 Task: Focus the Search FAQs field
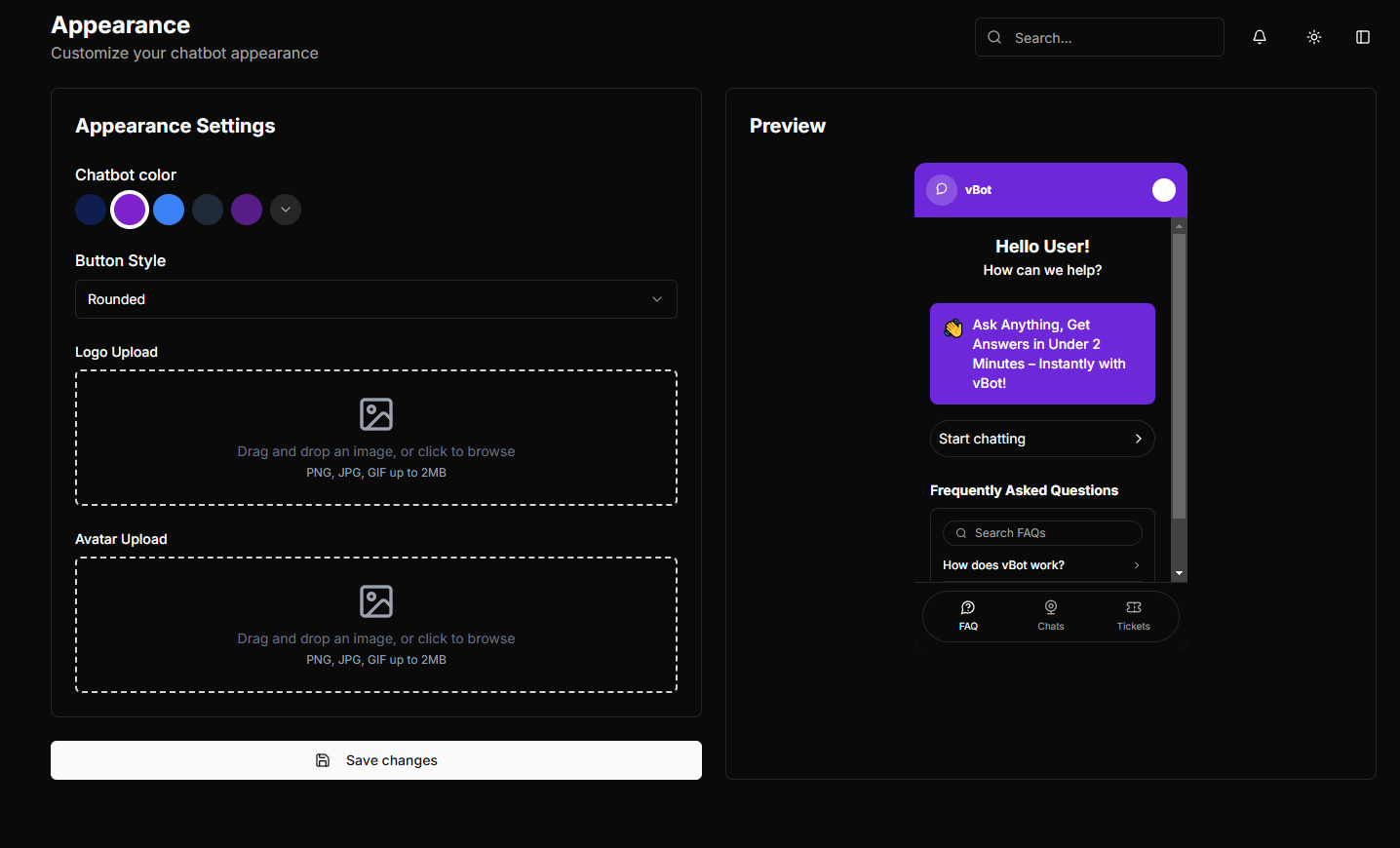[x=1042, y=533]
